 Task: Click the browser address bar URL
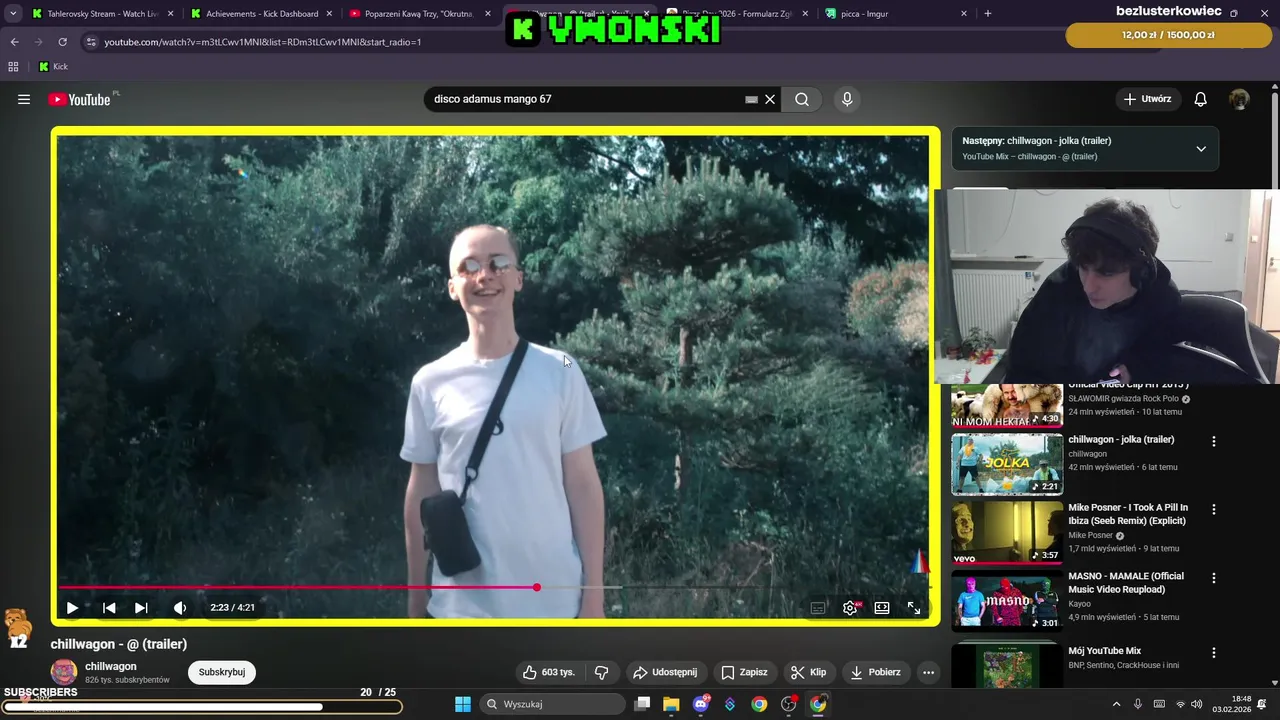[263, 42]
